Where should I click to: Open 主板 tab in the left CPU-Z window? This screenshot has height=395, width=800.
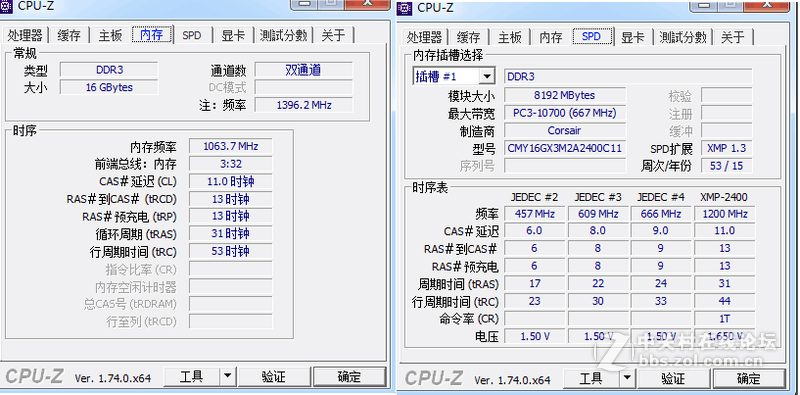click(110, 35)
